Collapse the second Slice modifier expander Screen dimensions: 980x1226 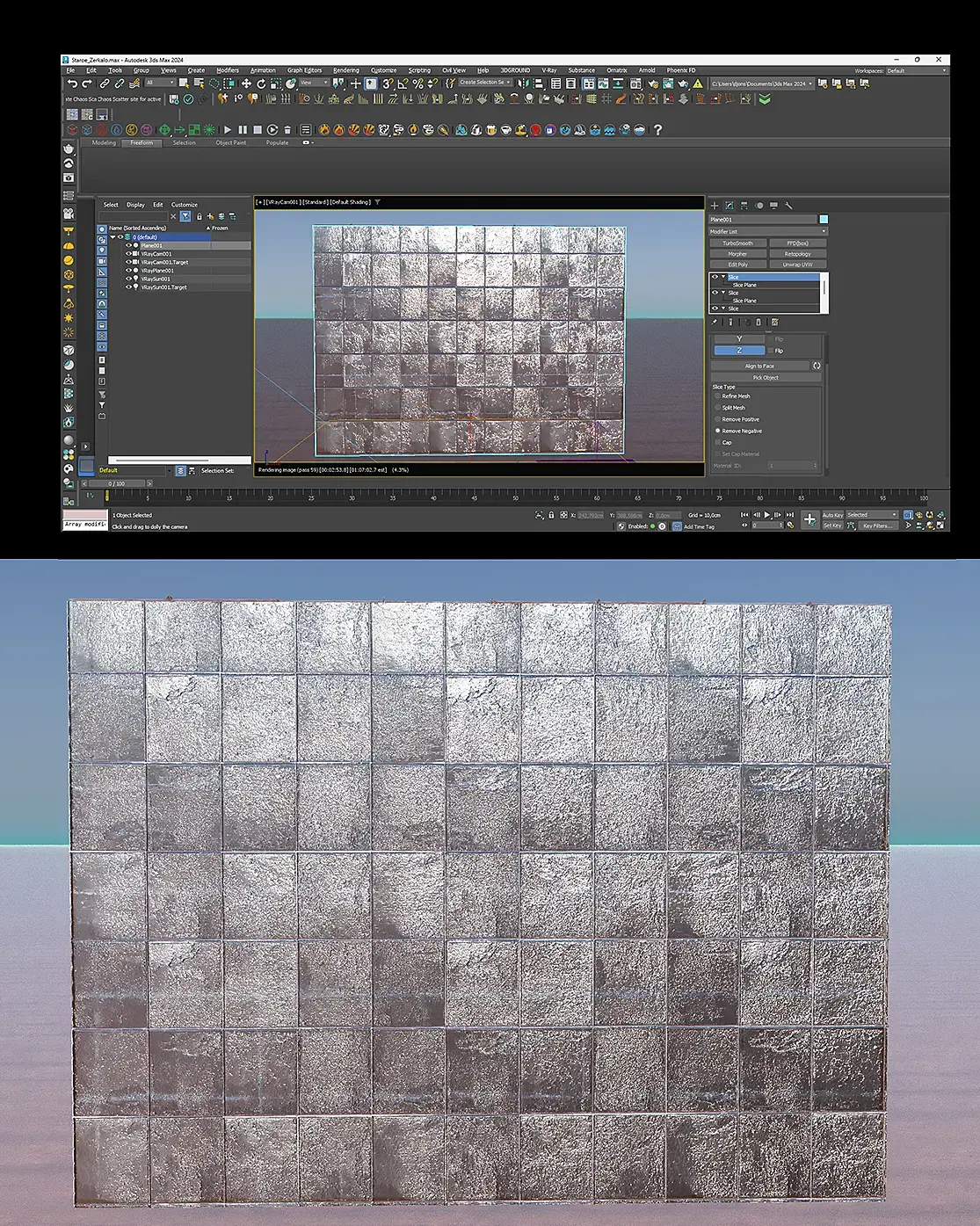tap(723, 293)
